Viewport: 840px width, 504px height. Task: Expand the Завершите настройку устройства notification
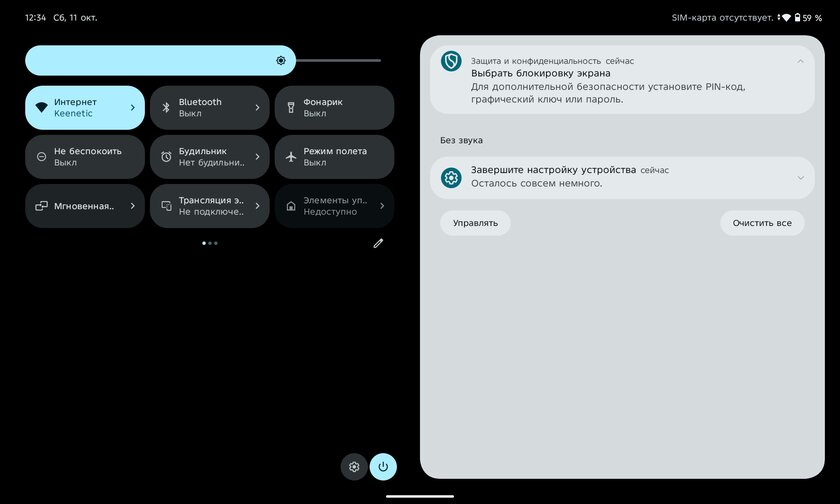(800, 178)
